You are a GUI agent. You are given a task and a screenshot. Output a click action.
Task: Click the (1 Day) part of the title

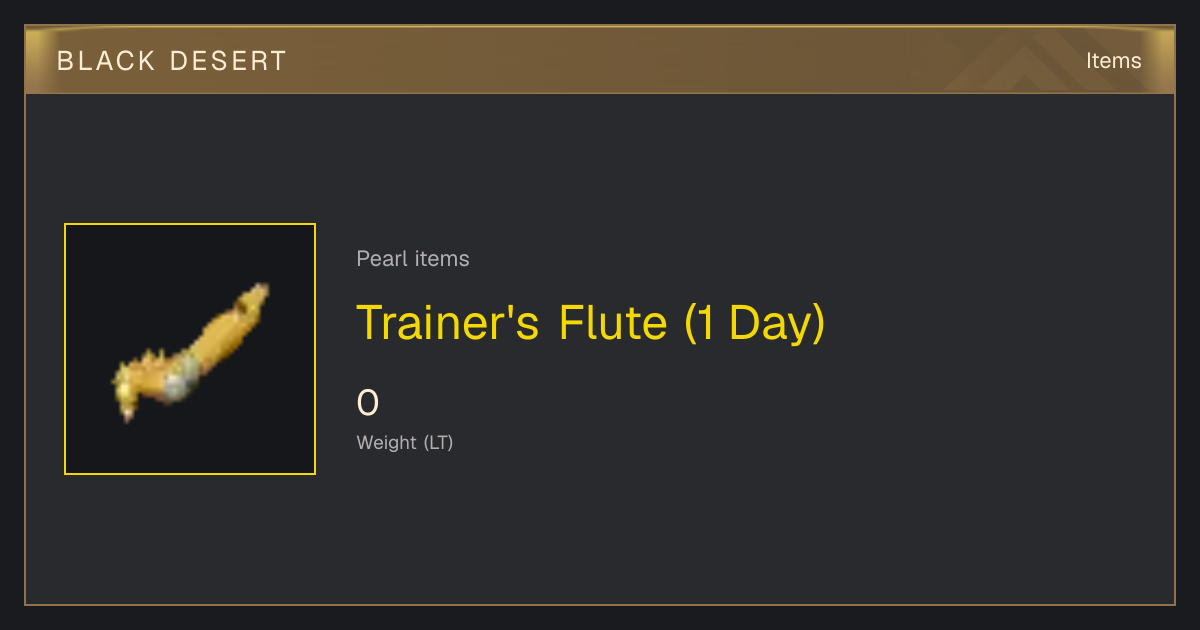pos(755,323)
